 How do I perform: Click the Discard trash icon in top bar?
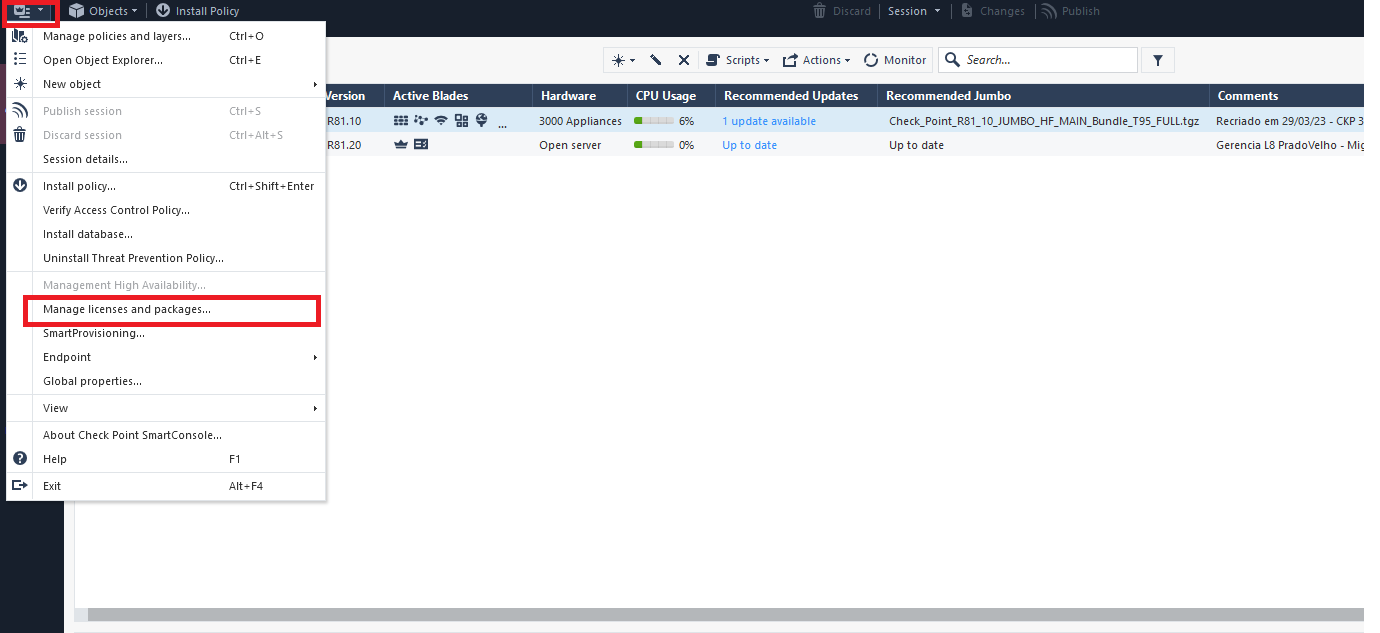tap(820, 11)
